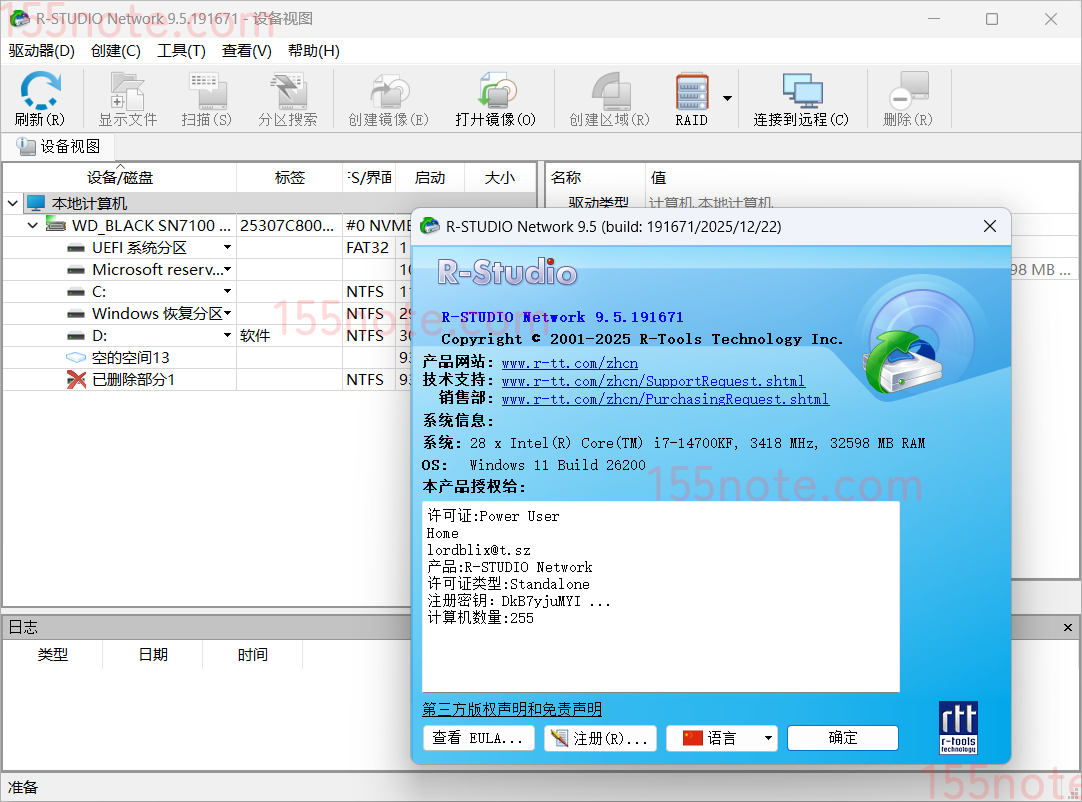This screenshot has height=802, width=1082.
Task: Open dropdown arrow next to RAID
Action: pos(727,98)
